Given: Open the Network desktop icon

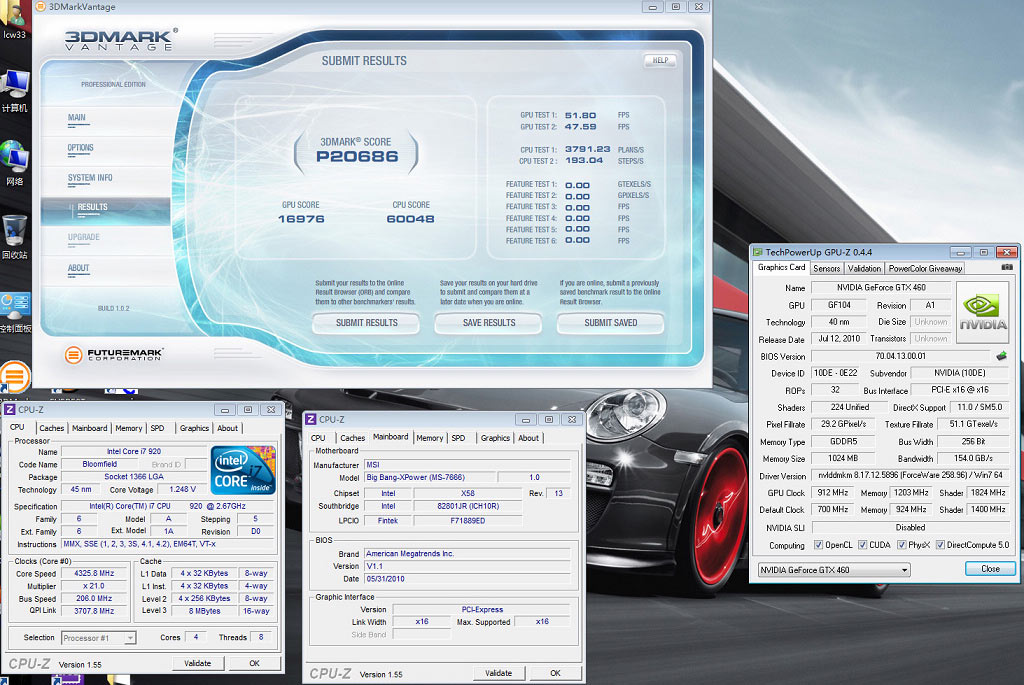Looking at the screenshot, I should point(15,157).
